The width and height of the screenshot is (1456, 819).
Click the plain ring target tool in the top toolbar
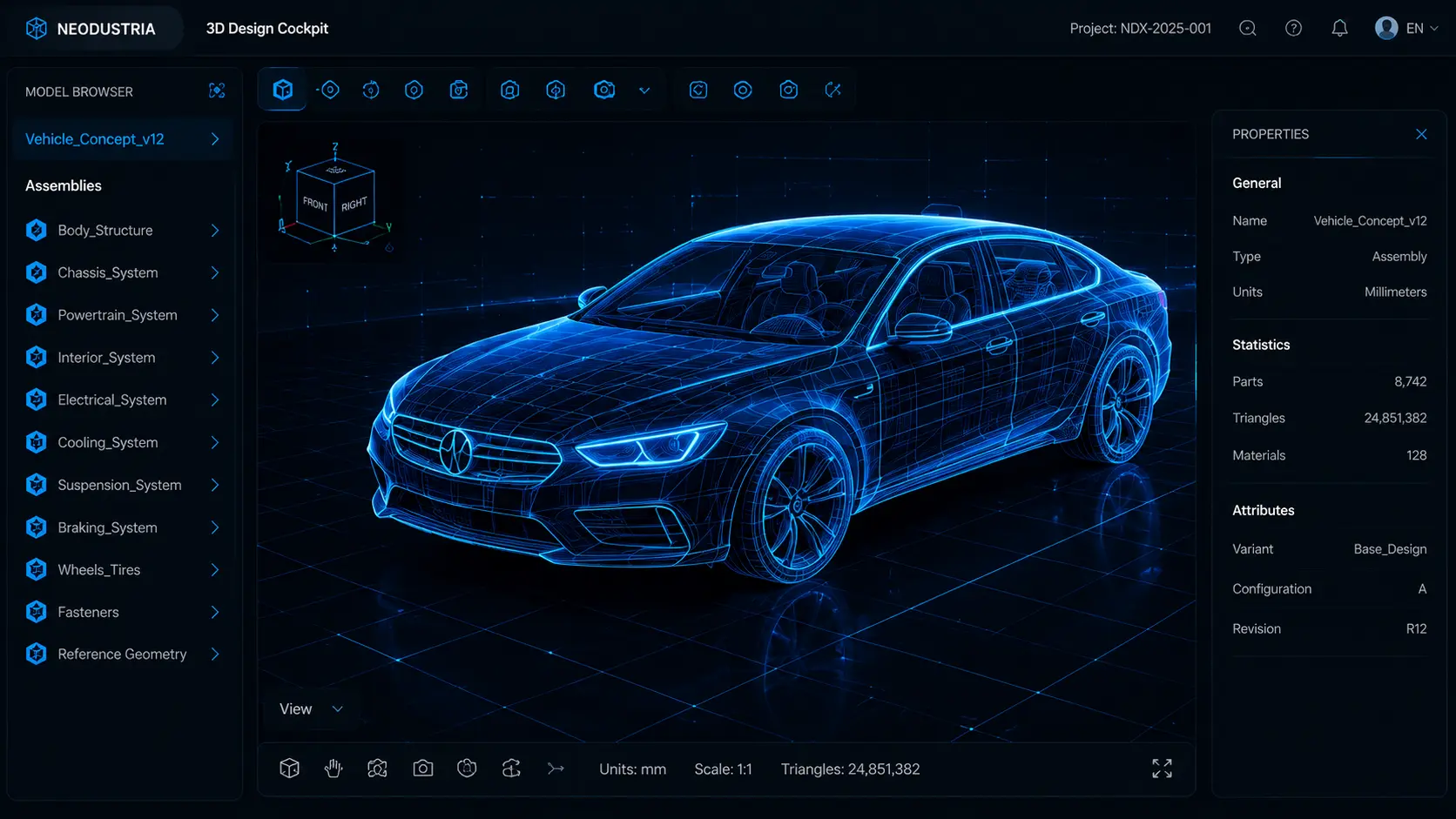tap(743, 90)
